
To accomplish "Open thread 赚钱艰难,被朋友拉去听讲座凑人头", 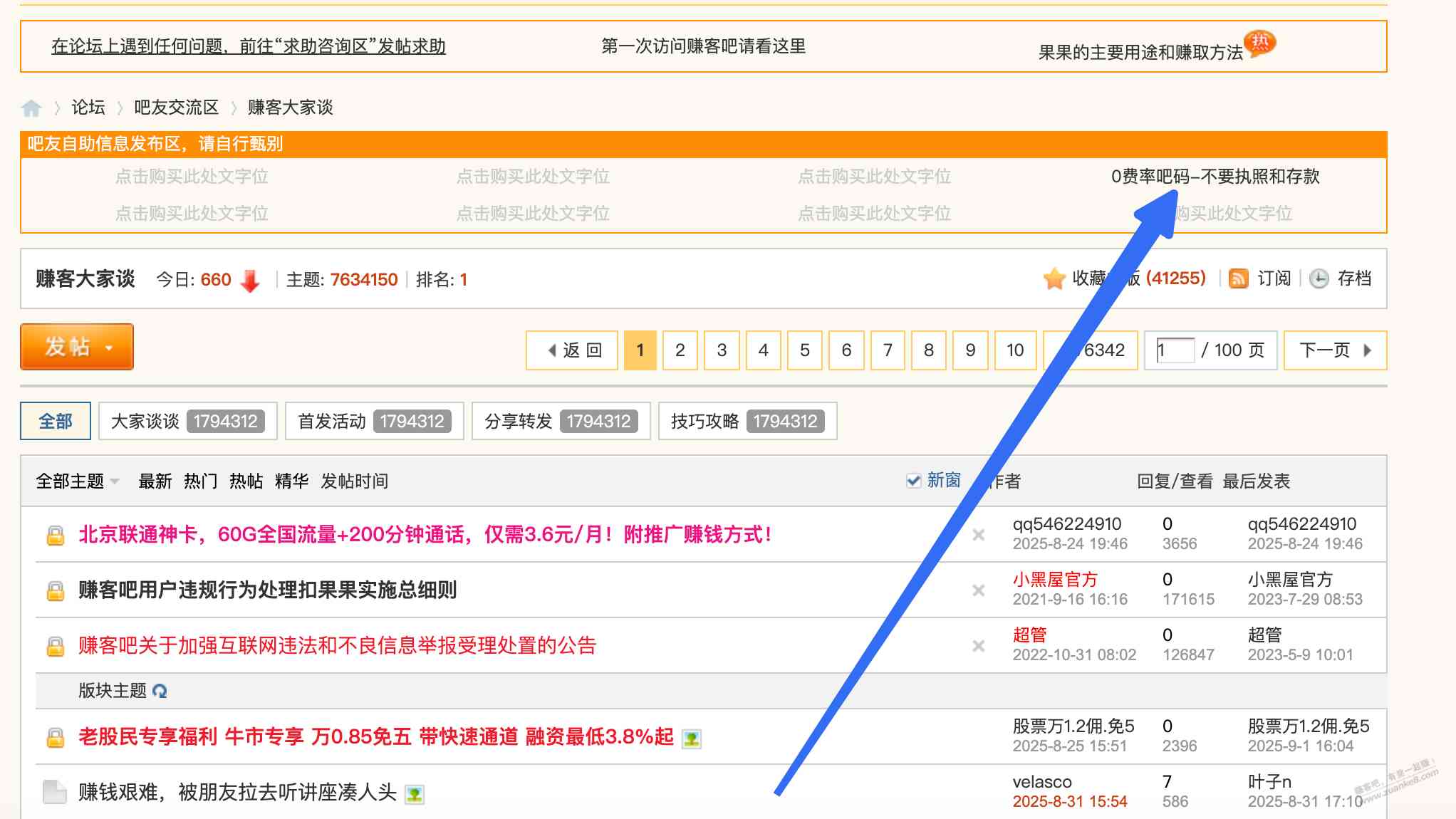I will click(x=236, y=792).
